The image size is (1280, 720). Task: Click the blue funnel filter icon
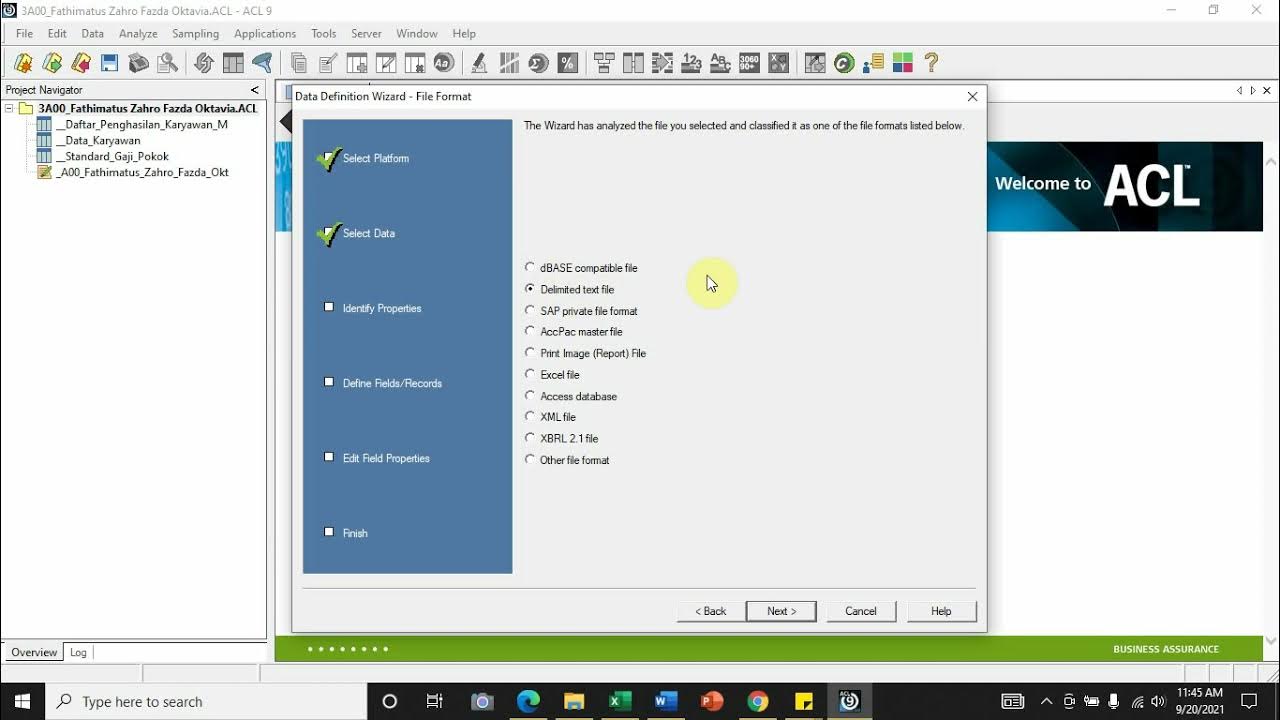262,63
